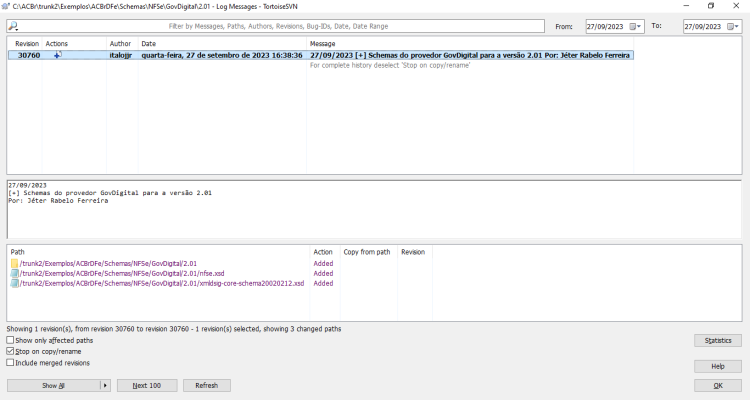Click the Help button

click(717, 367)
